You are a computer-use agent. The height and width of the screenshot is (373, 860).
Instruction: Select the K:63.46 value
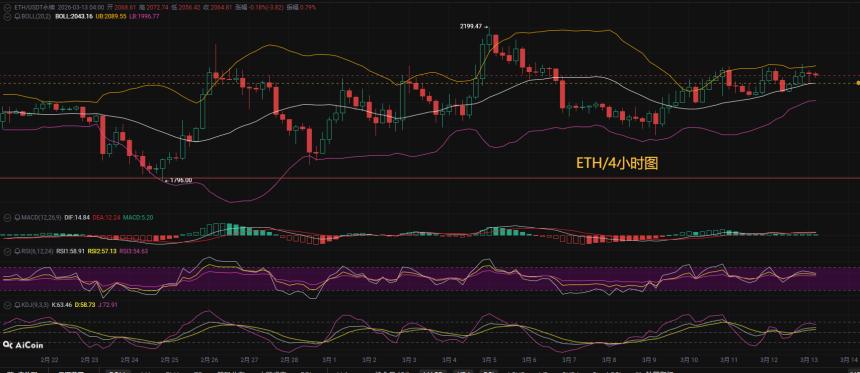point(62,305)
